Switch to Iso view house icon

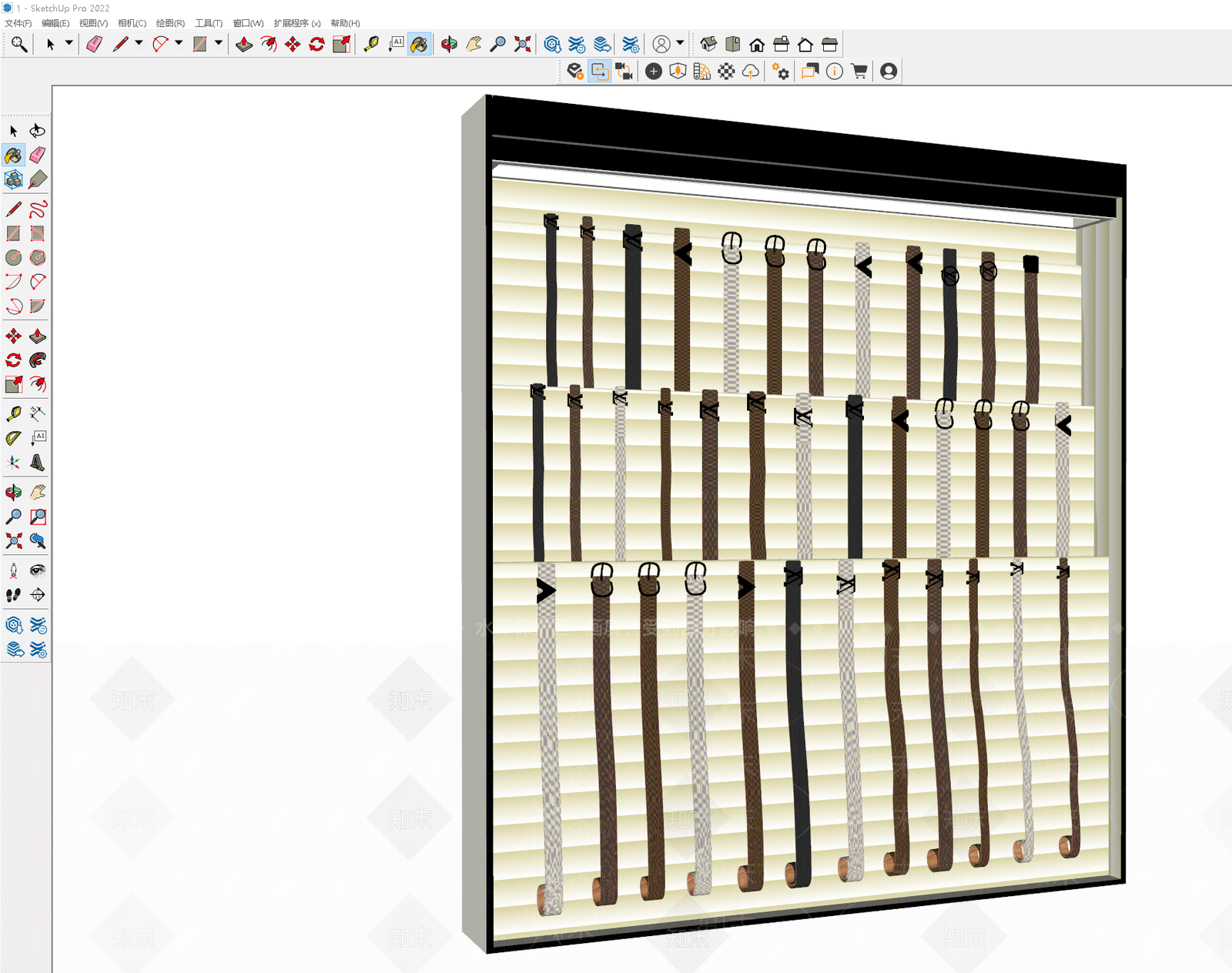tap(709, 45)
